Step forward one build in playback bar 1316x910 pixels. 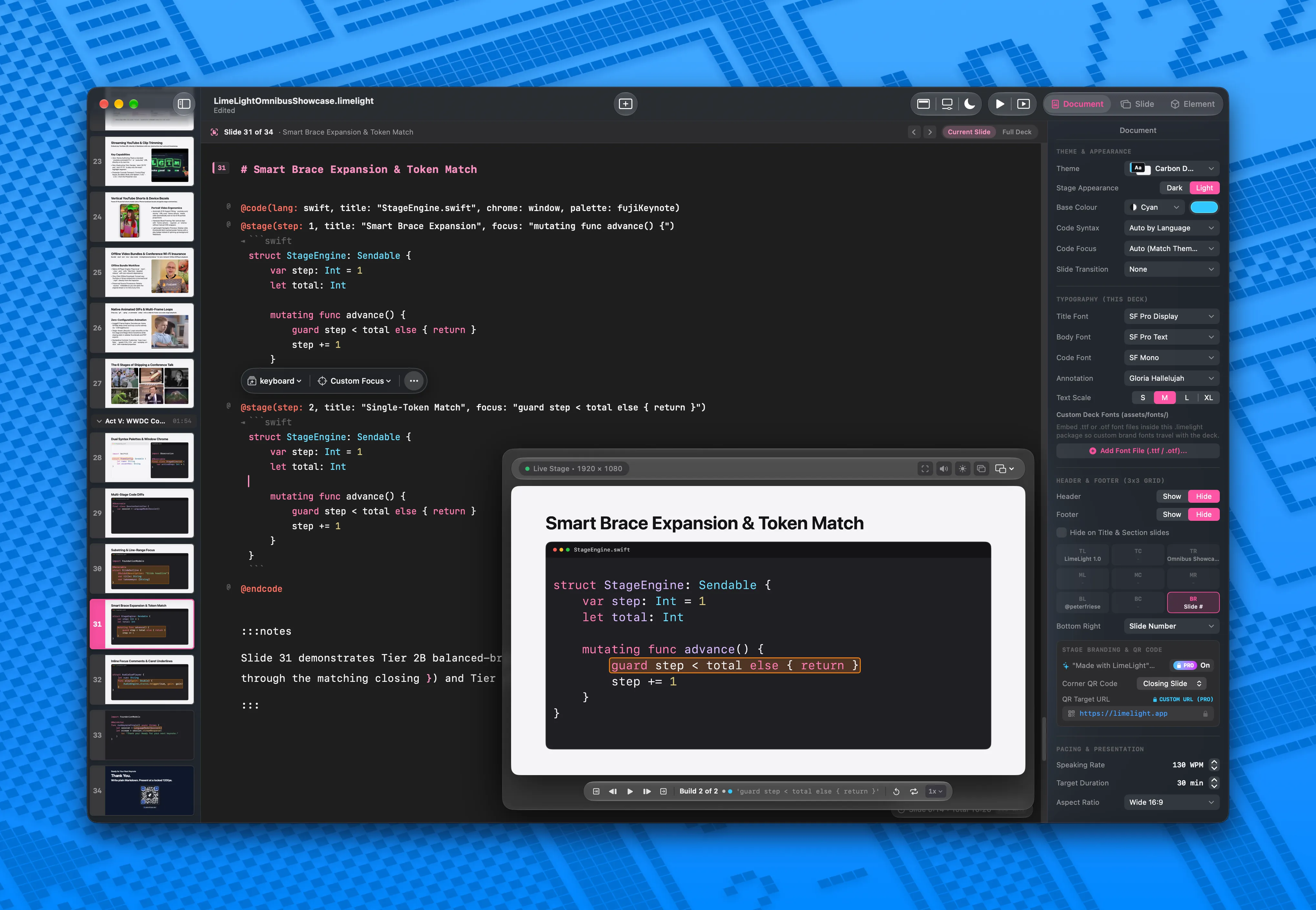(x=646, y=791)
